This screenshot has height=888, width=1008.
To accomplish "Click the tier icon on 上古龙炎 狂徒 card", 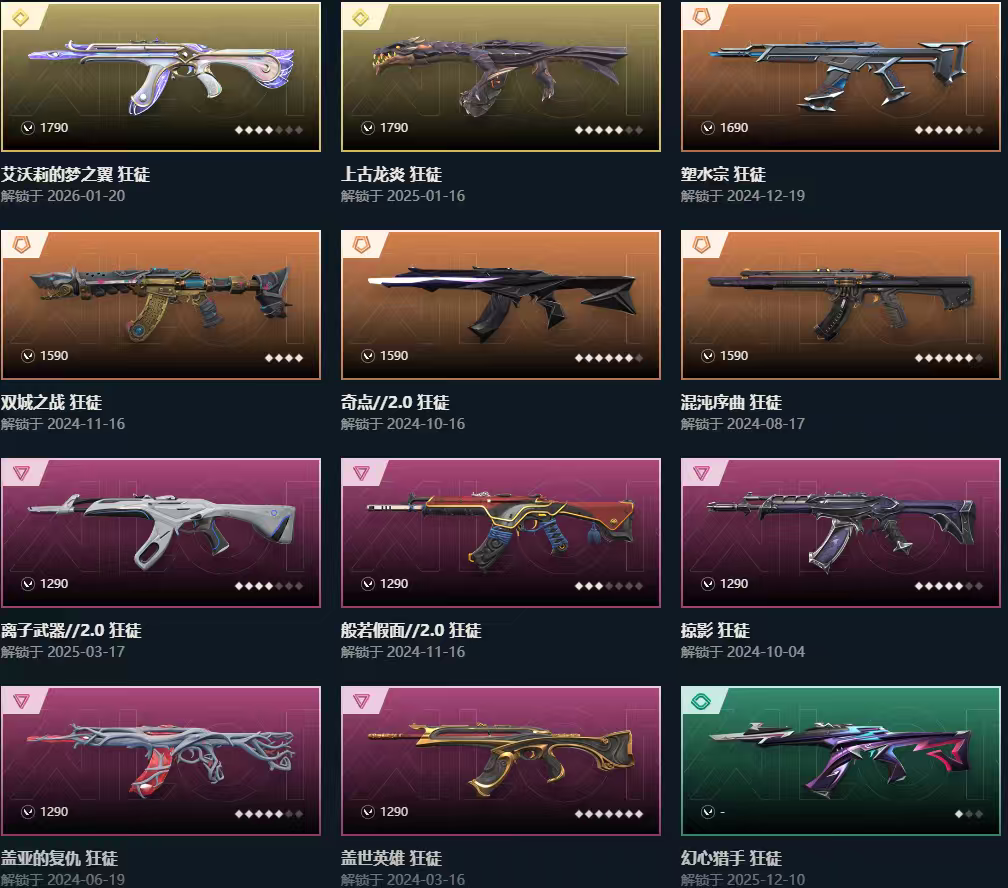I will click(361, 18).
